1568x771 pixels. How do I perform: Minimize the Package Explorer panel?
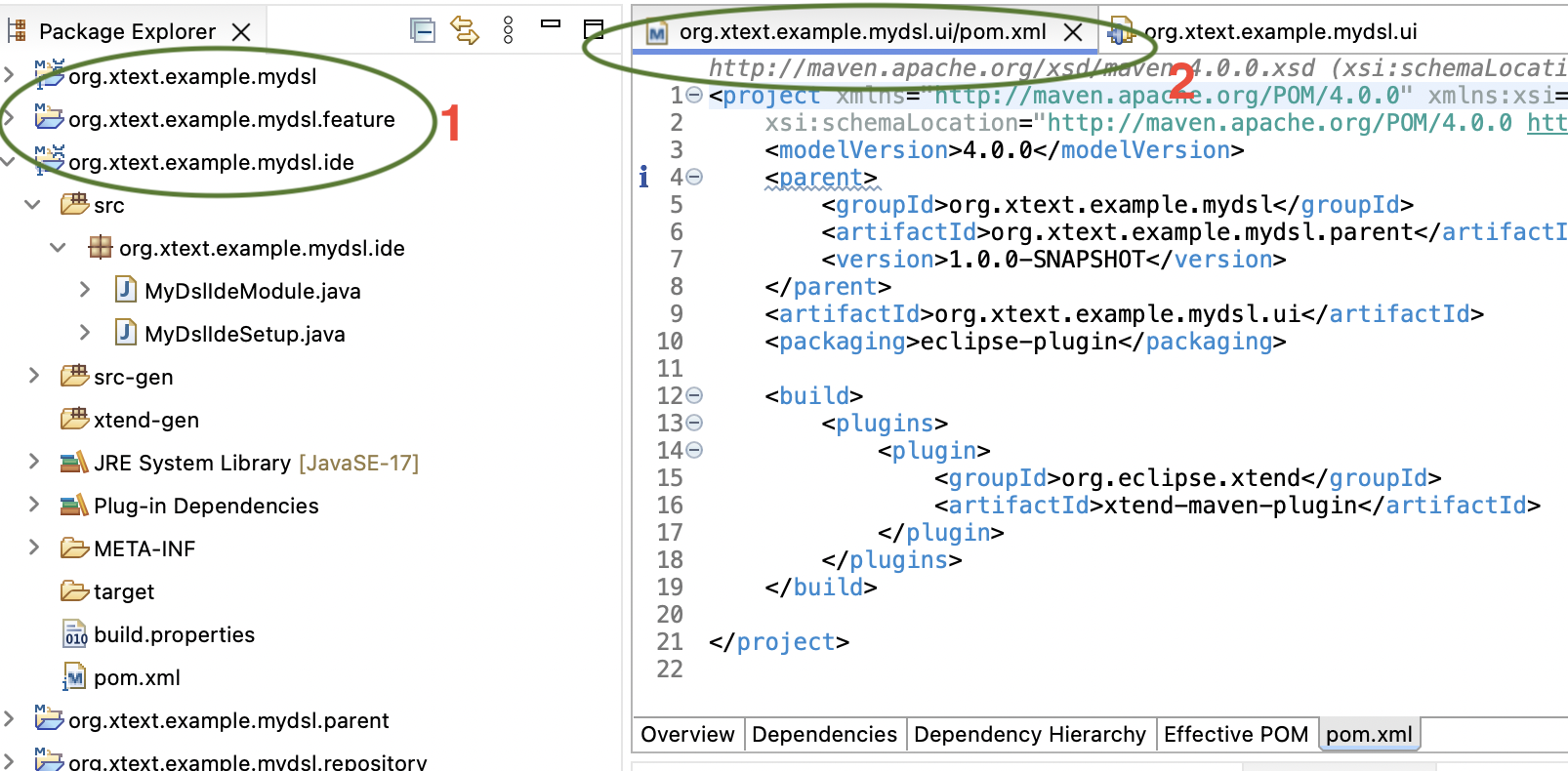click(x=551, y=24)
